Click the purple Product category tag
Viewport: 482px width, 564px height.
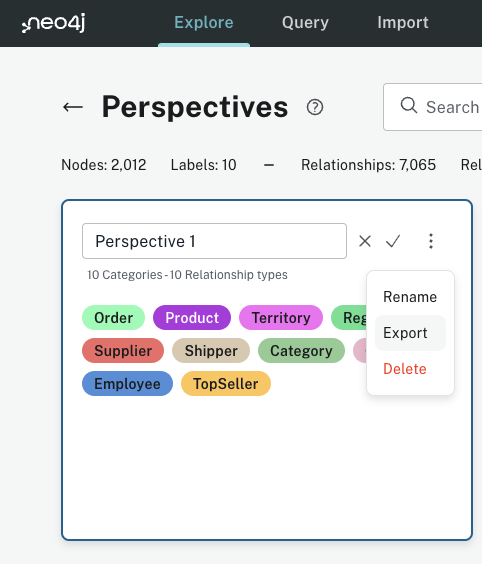pos(192,318)
